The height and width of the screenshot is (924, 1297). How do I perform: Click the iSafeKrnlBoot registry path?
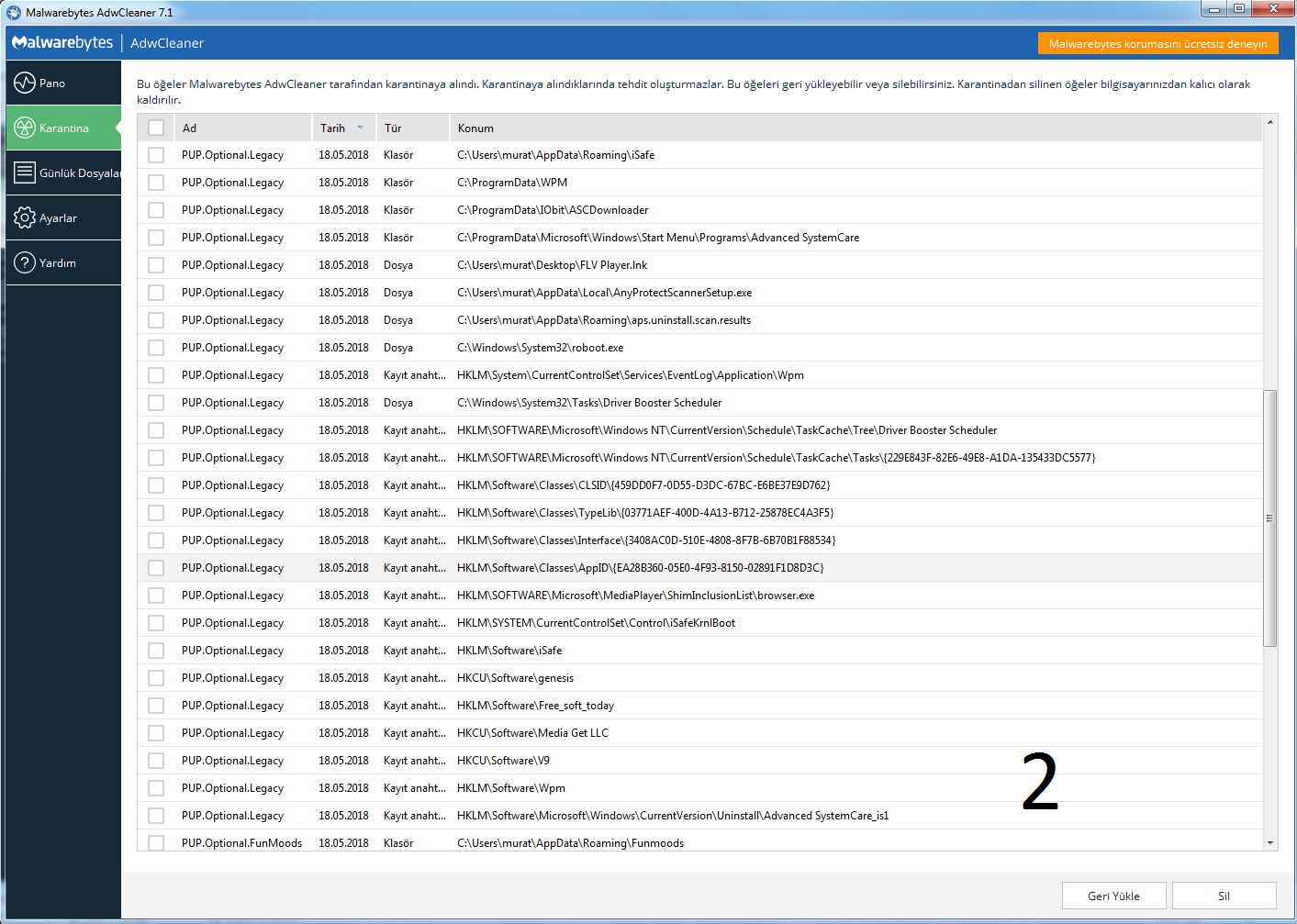click(x=597, y=623)
